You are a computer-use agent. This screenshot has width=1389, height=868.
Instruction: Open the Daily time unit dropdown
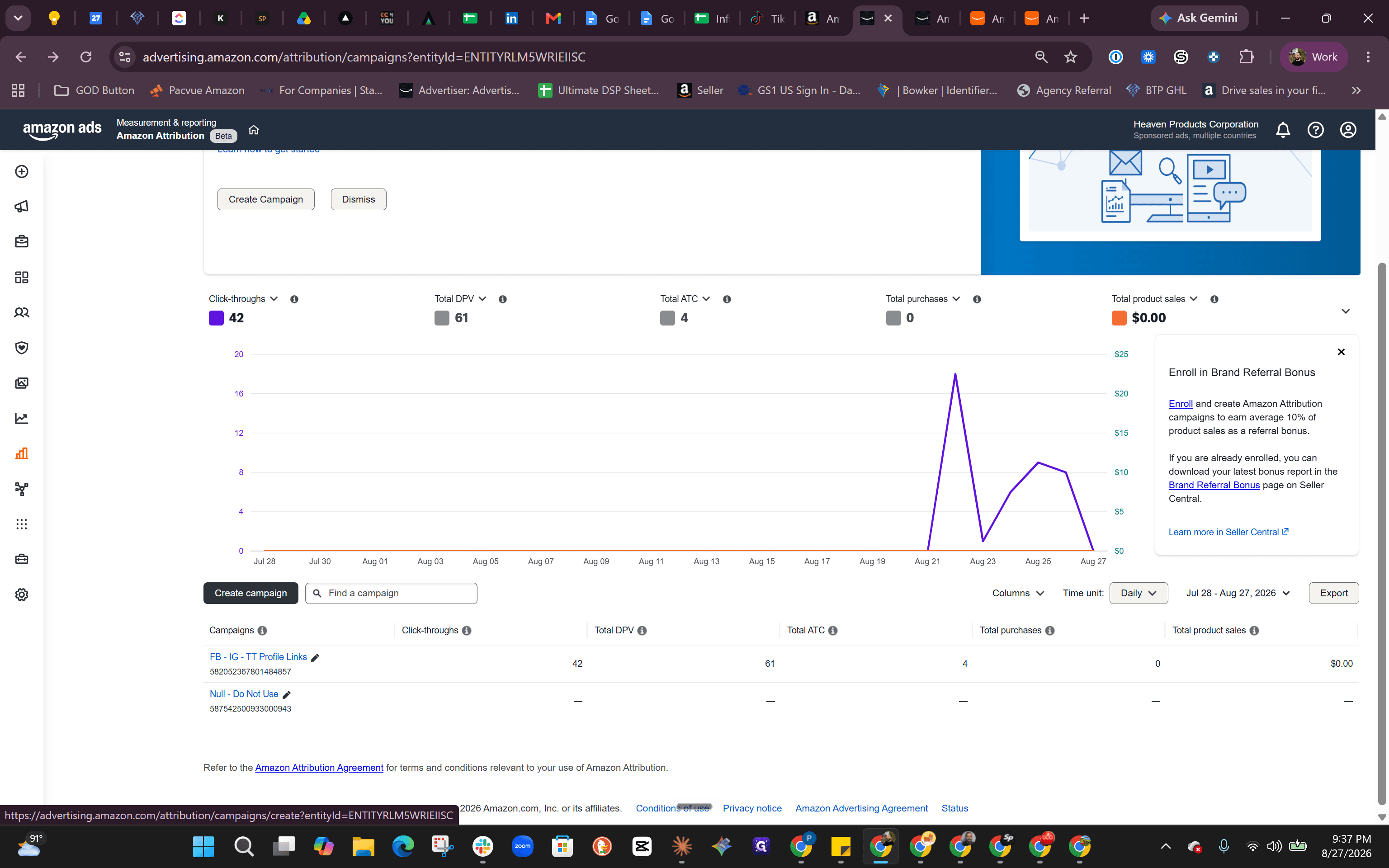(1138, 593)
